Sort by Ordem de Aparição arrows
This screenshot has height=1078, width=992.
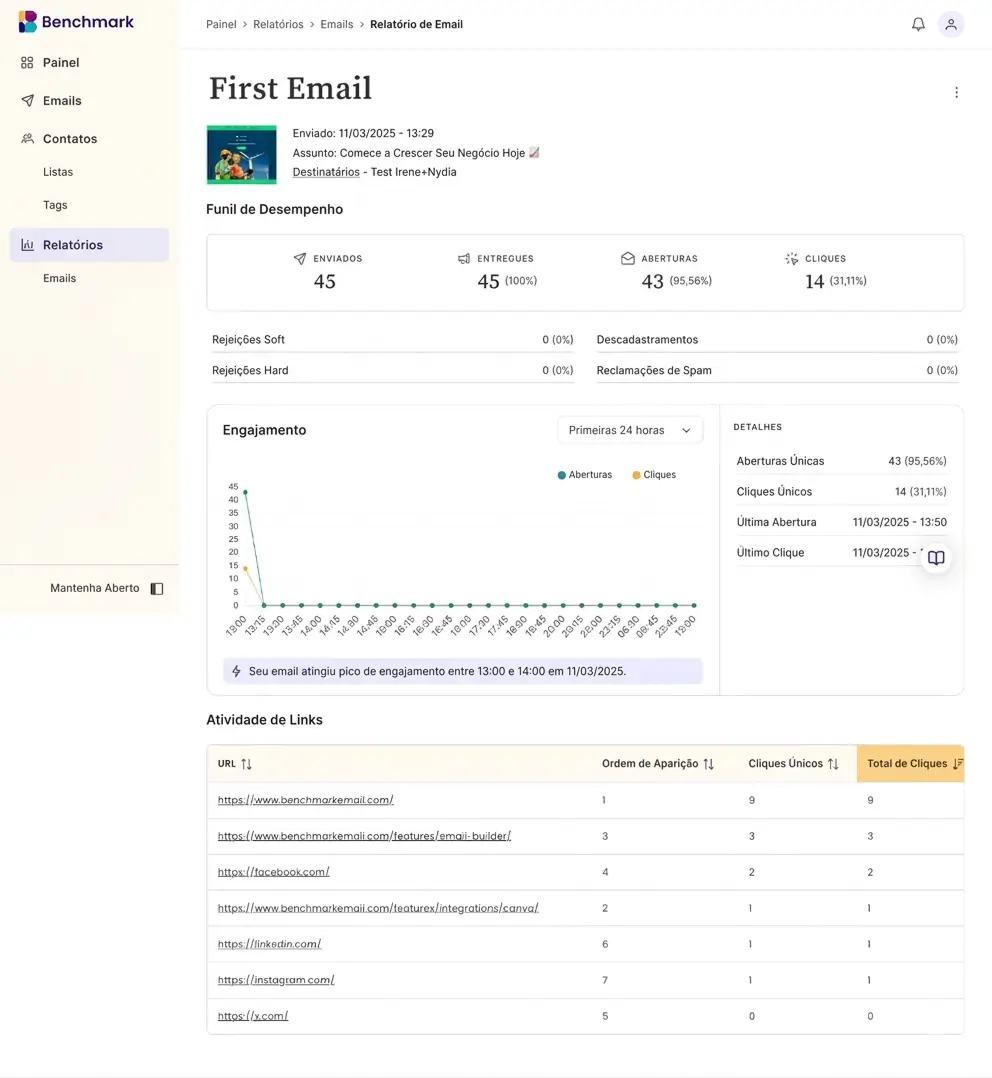(x=708, y=764)
